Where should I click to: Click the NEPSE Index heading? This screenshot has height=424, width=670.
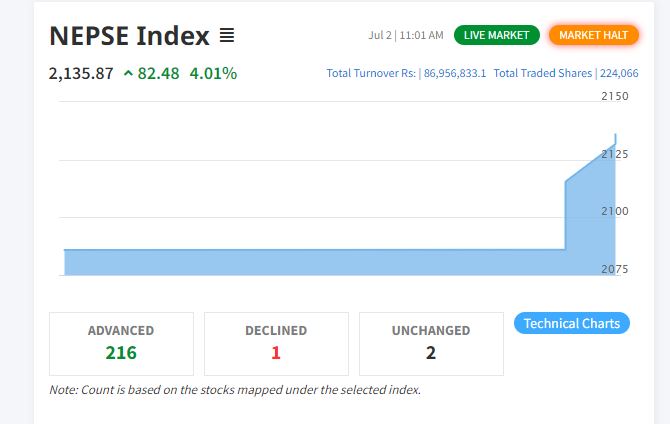(129, 35)
